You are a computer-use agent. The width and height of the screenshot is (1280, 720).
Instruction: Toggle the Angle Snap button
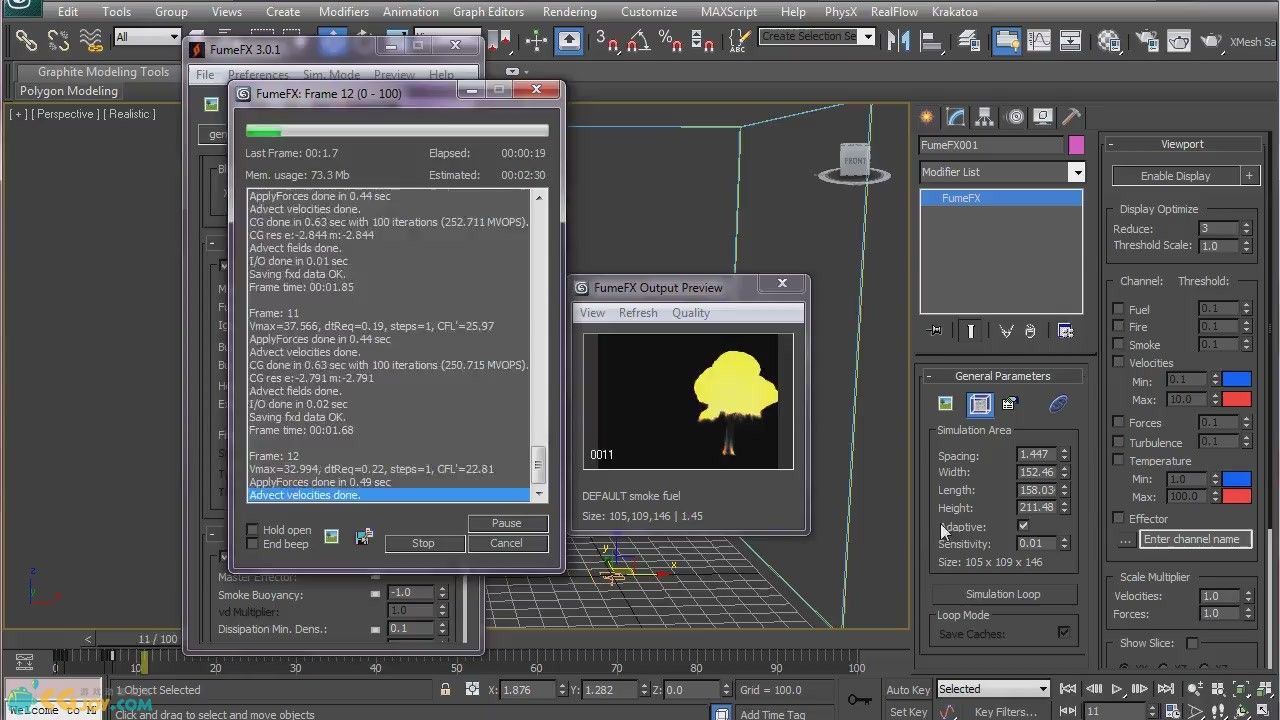click(639, 40)
